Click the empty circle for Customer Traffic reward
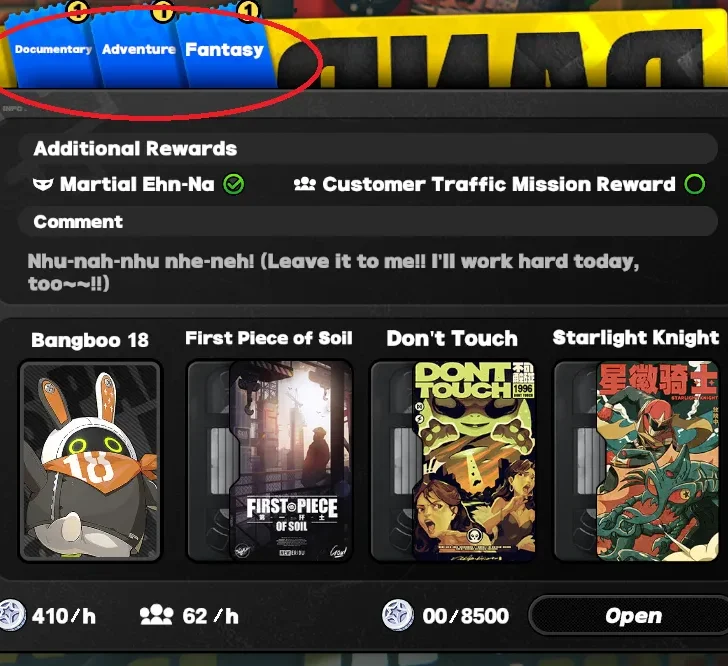Image resolution: width=728 pixels, height=666 pixels. pyautogui.click(x=695, y=184)
